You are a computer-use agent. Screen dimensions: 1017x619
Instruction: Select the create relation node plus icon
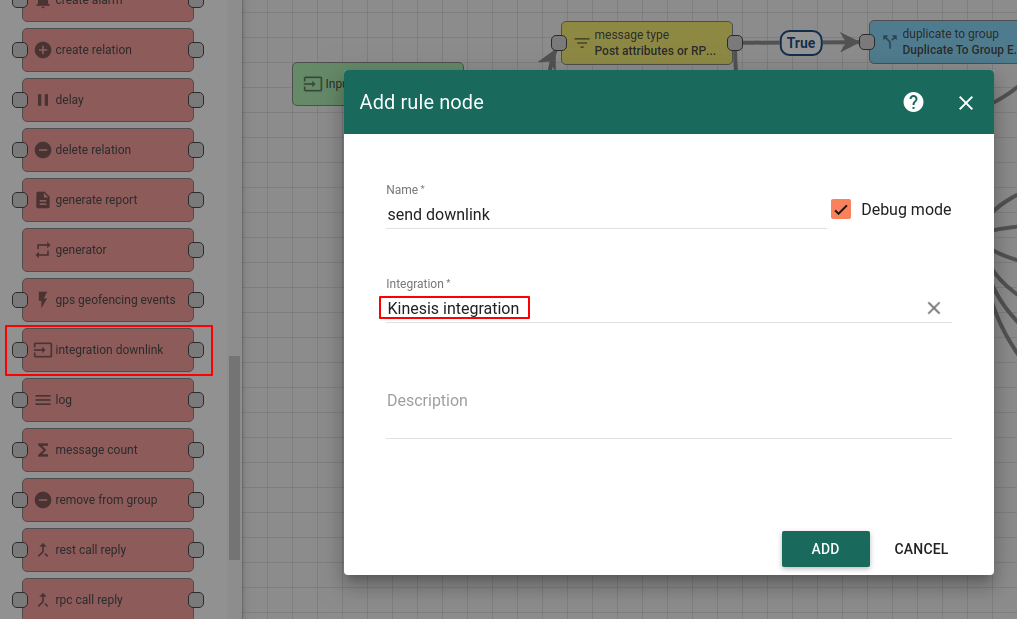point(43,50)
